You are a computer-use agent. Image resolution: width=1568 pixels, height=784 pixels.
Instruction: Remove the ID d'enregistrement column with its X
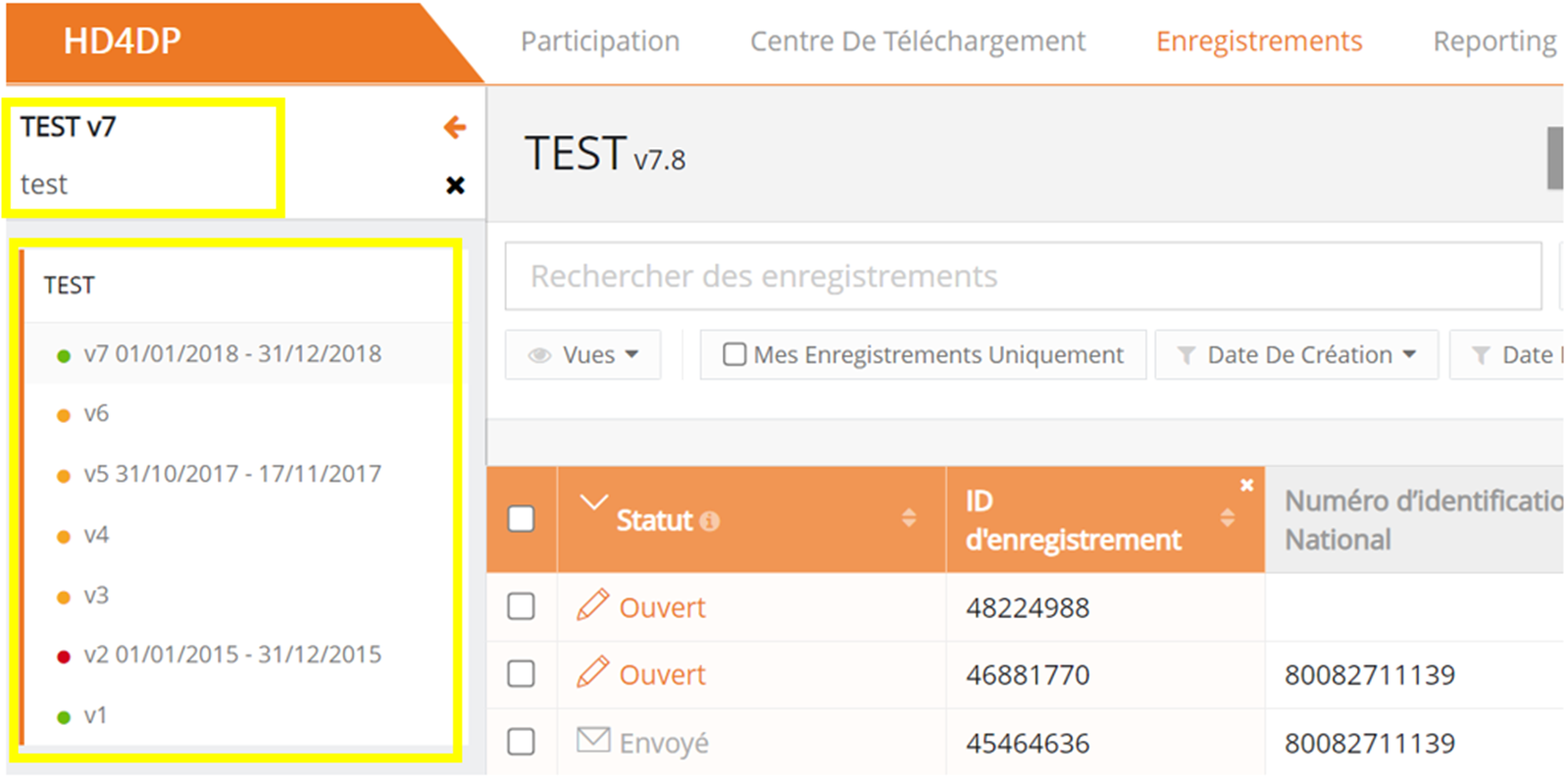tap(1246, 485)
